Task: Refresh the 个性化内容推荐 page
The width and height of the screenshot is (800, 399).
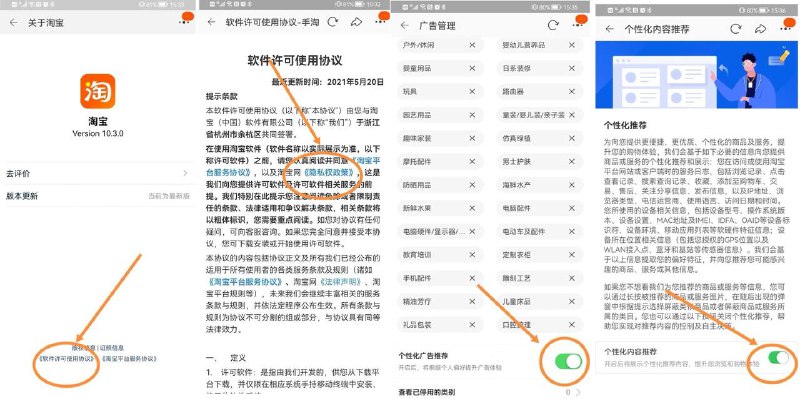Action: [x=736, y=29]
